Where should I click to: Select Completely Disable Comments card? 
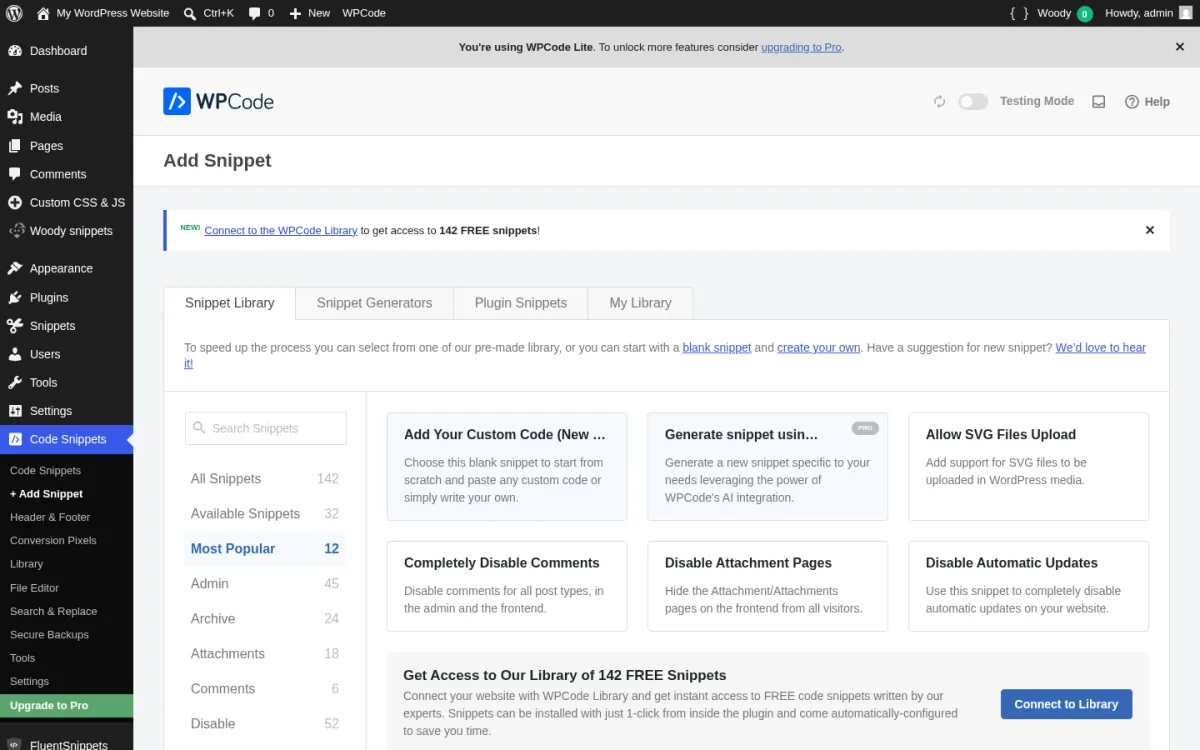(507, 586)
